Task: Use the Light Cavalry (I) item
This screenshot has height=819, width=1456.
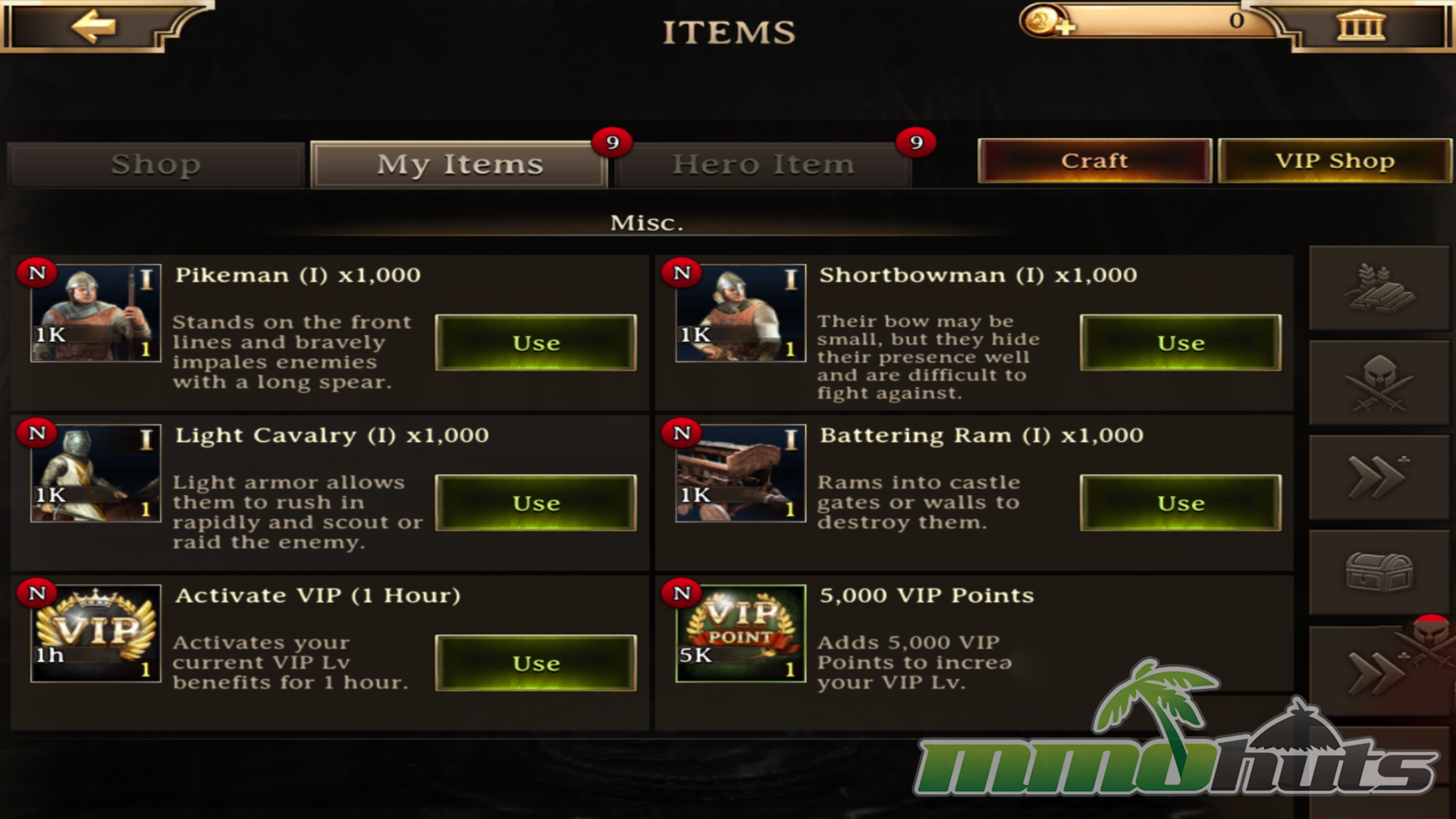Action: [x=536, y=503]
